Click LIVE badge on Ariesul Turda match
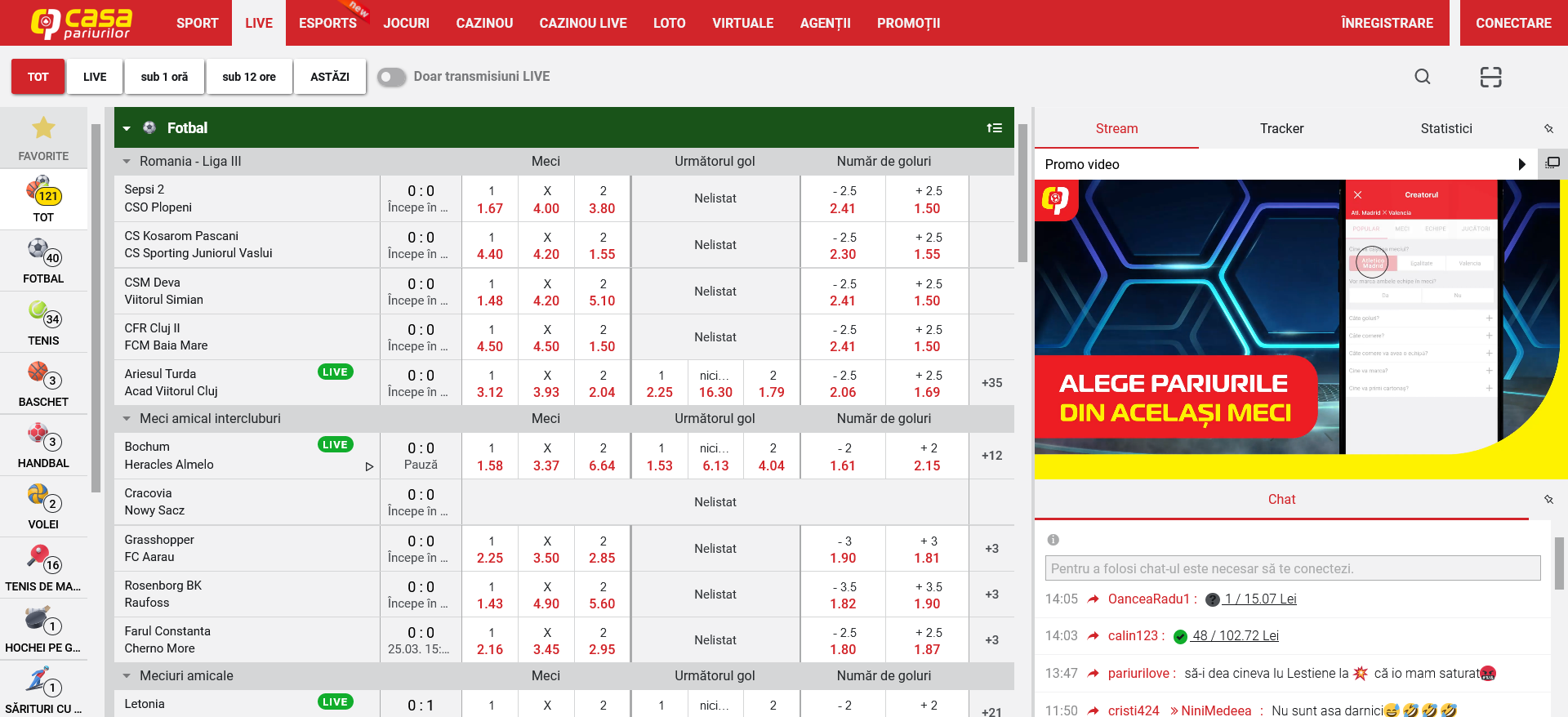Viewport: 1568px width, 717px height. pos(335,372)
